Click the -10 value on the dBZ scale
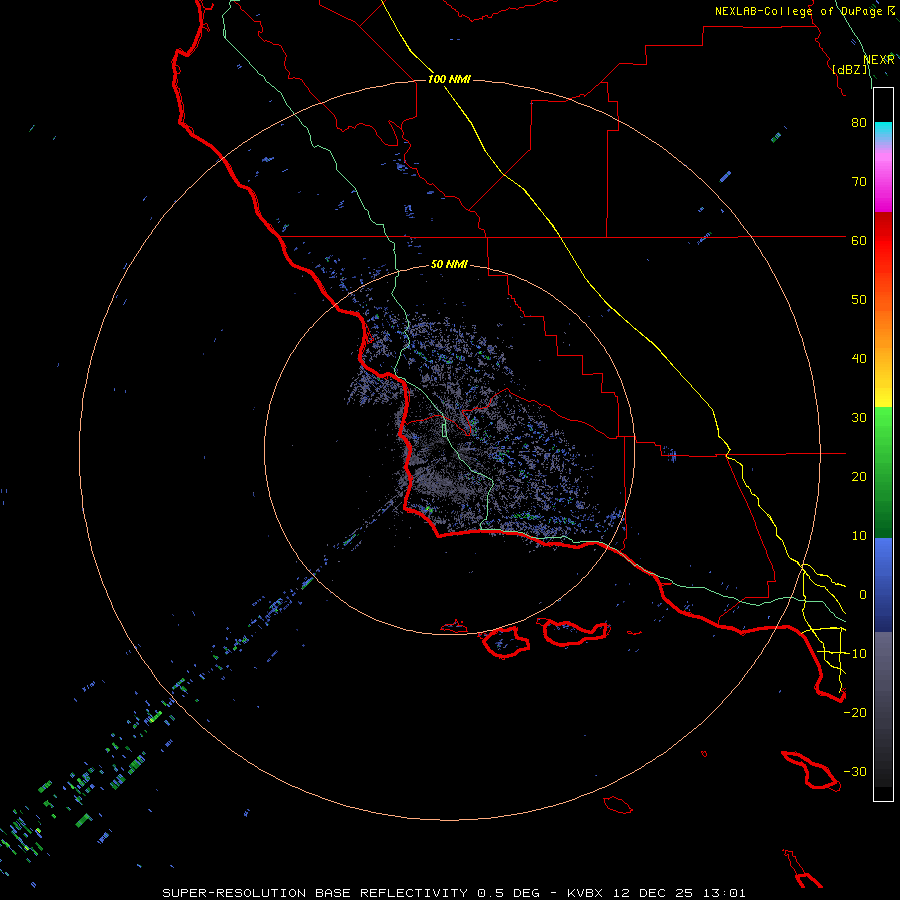This screenshot has height=900, width=900. [x=855, y=654]
